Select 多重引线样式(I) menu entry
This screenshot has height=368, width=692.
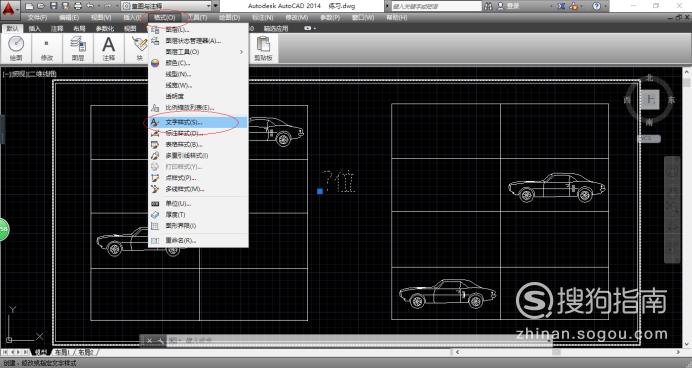click(199, 155)
